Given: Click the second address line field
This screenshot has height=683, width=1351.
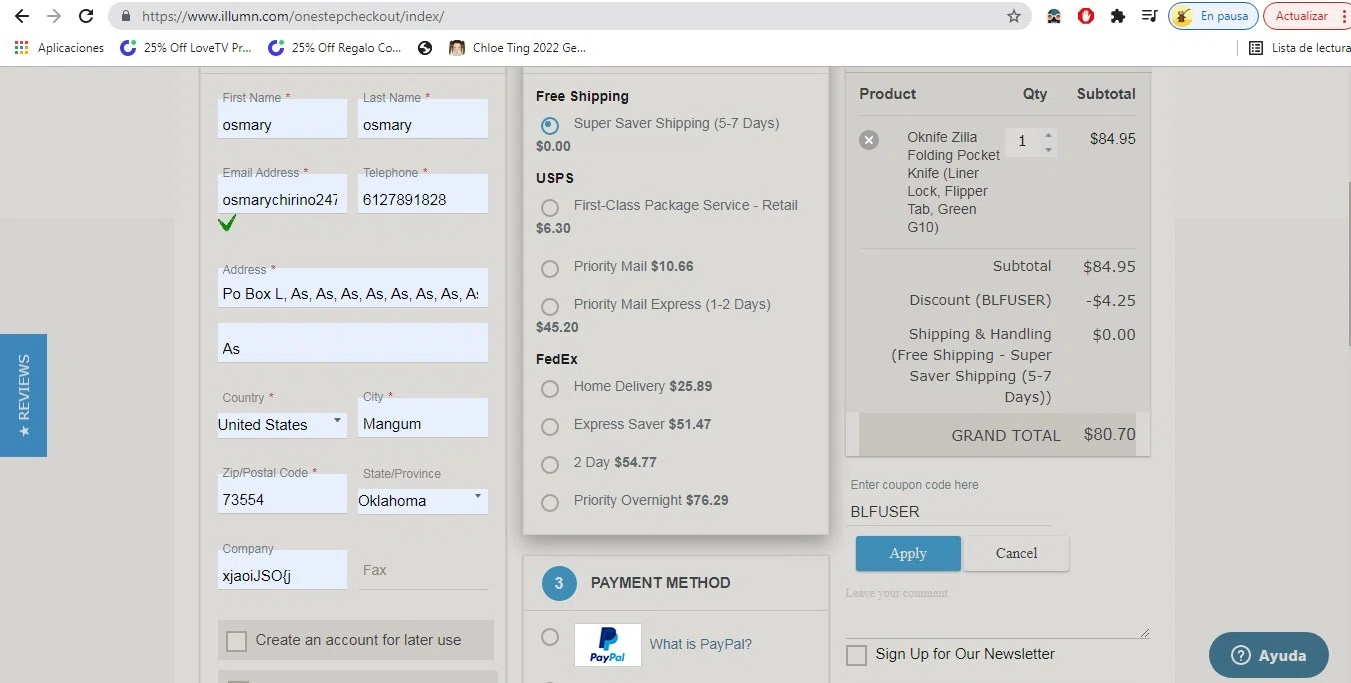Looking at the screenshot, I should [353, 343].
